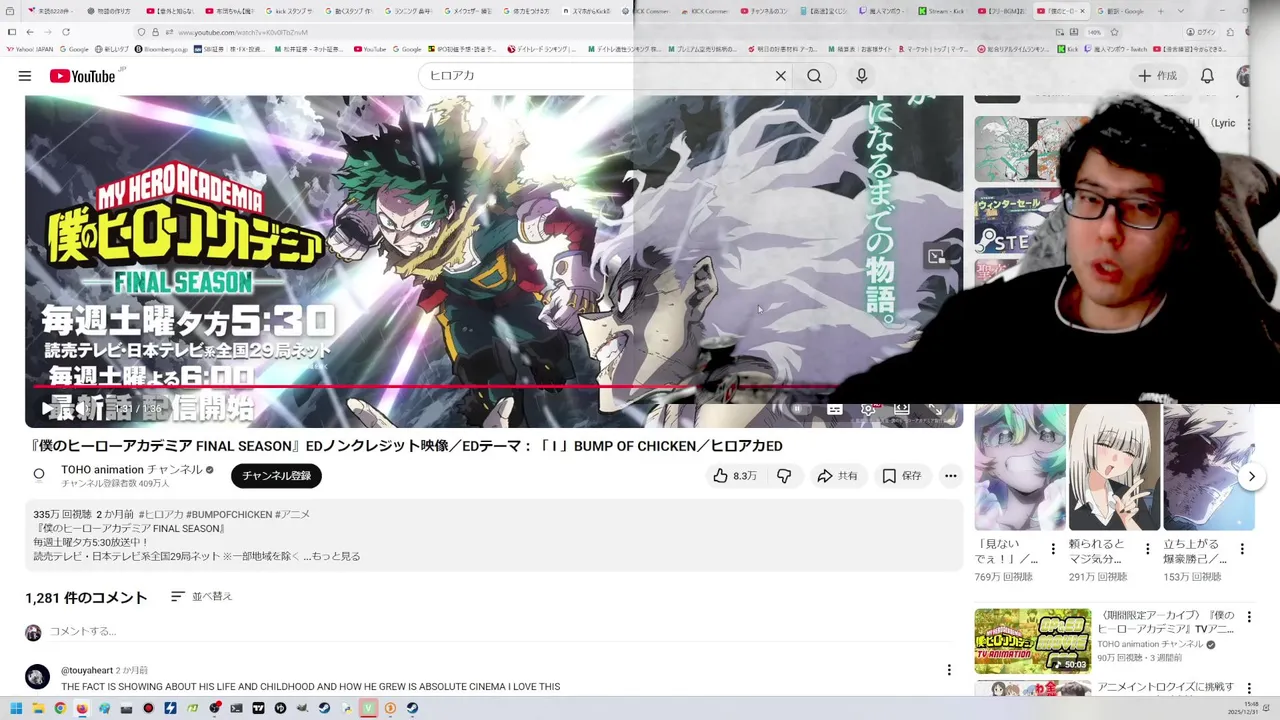
Task: Open the right-most Steam taskbar icon
Action: pyautogui.click(x=412, y=708)
